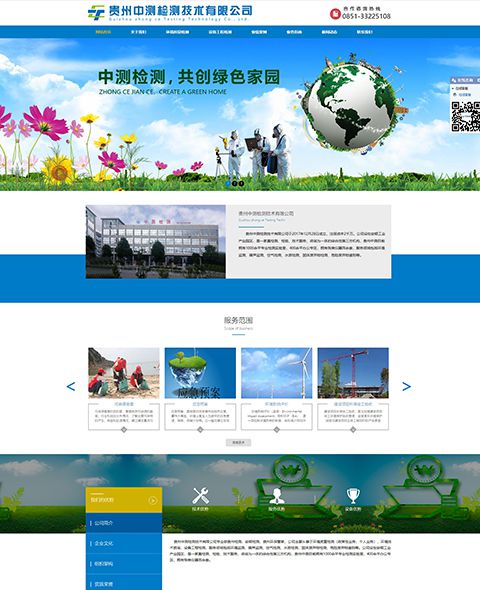Click the red phone hotline icon

335,14
